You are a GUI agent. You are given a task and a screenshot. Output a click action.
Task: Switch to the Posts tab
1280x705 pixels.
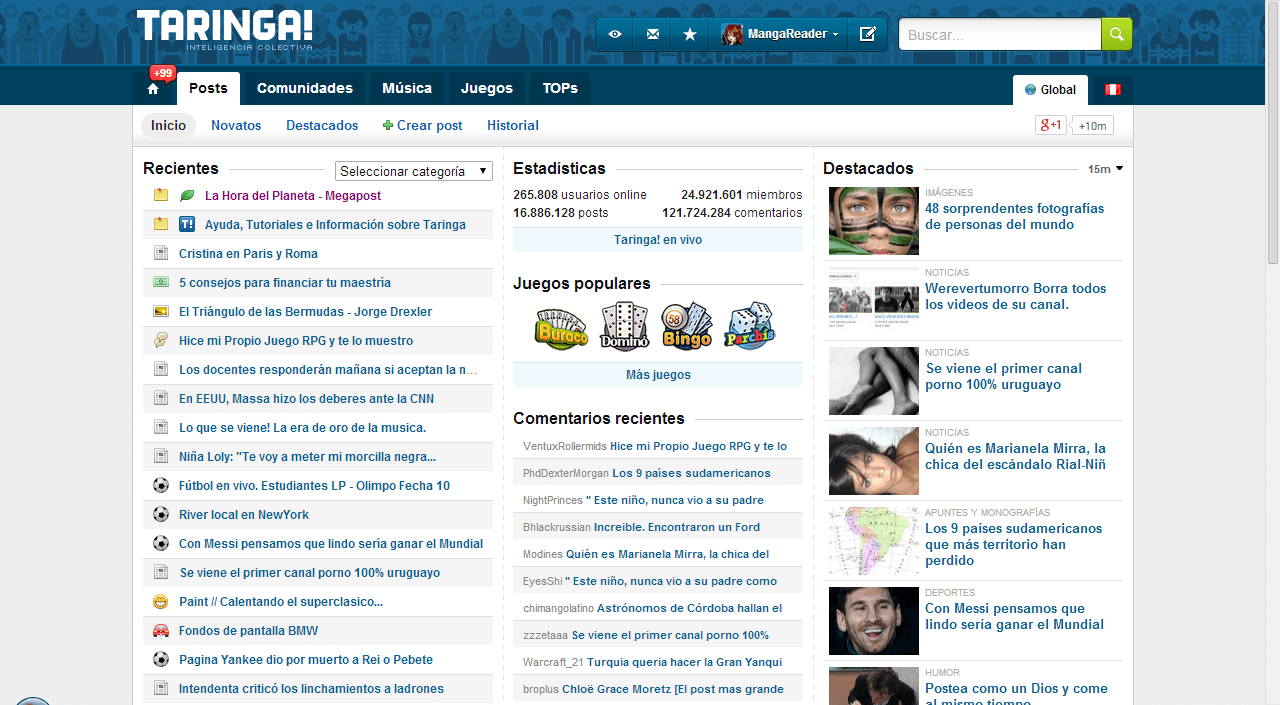[208, 88]
